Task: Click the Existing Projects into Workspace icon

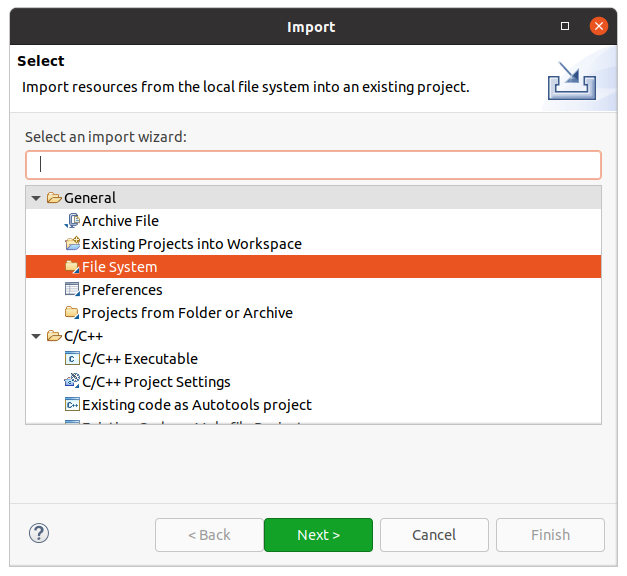Action: 72,244
